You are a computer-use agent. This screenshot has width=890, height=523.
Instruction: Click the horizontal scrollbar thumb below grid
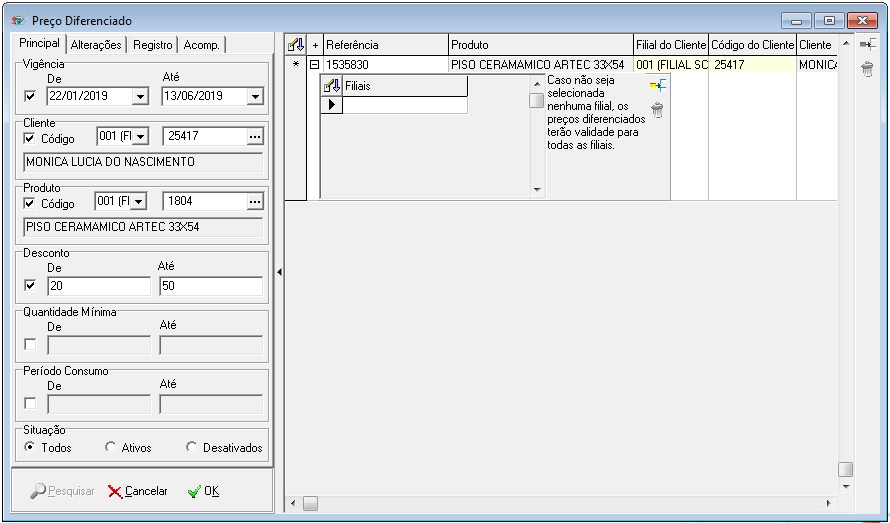310,504
